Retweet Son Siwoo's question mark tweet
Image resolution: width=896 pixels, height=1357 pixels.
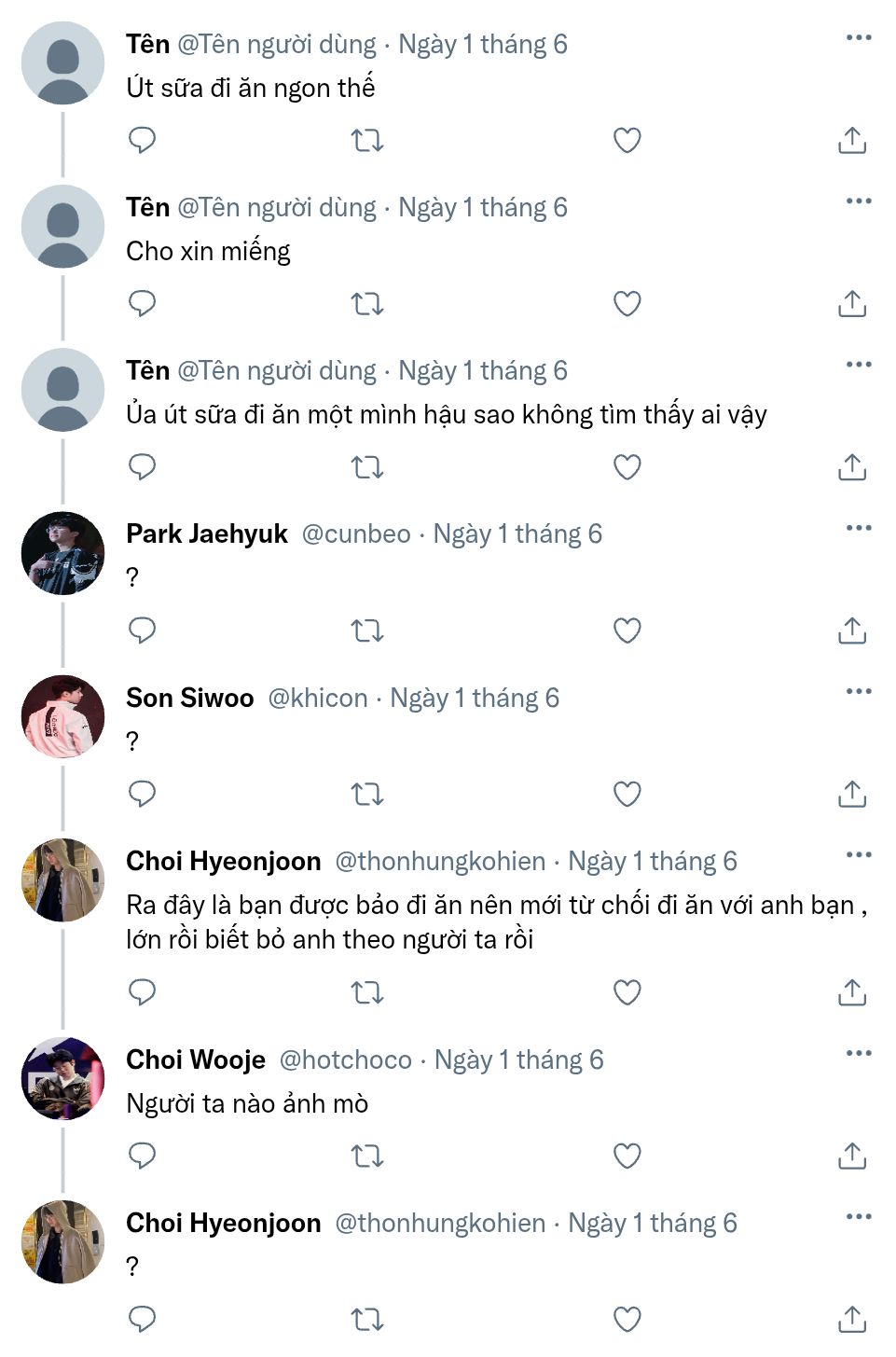click(x=367, y=795)
